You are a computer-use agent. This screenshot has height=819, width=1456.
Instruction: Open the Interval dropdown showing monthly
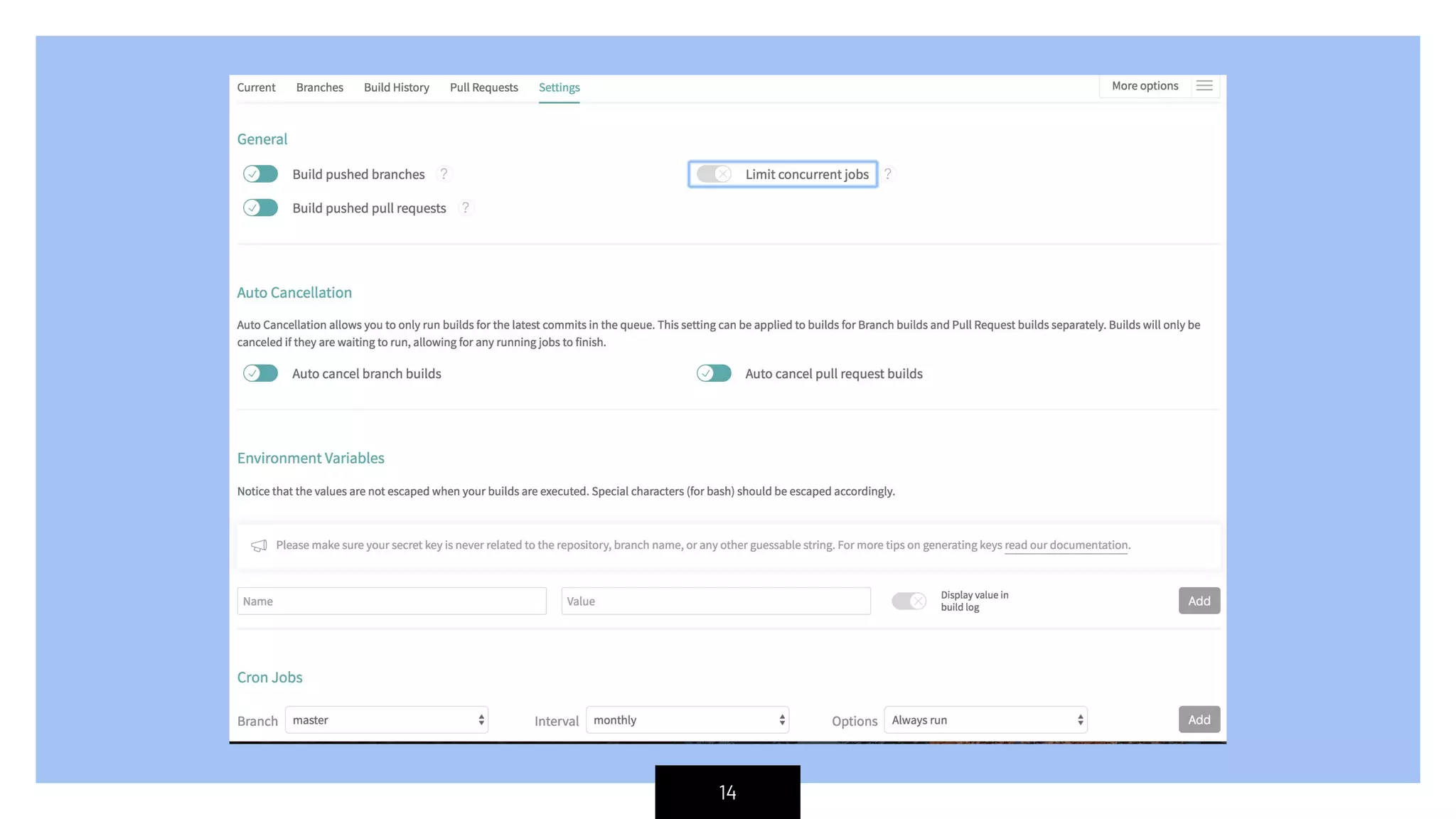pyautogui.click(x=687, y=719)
